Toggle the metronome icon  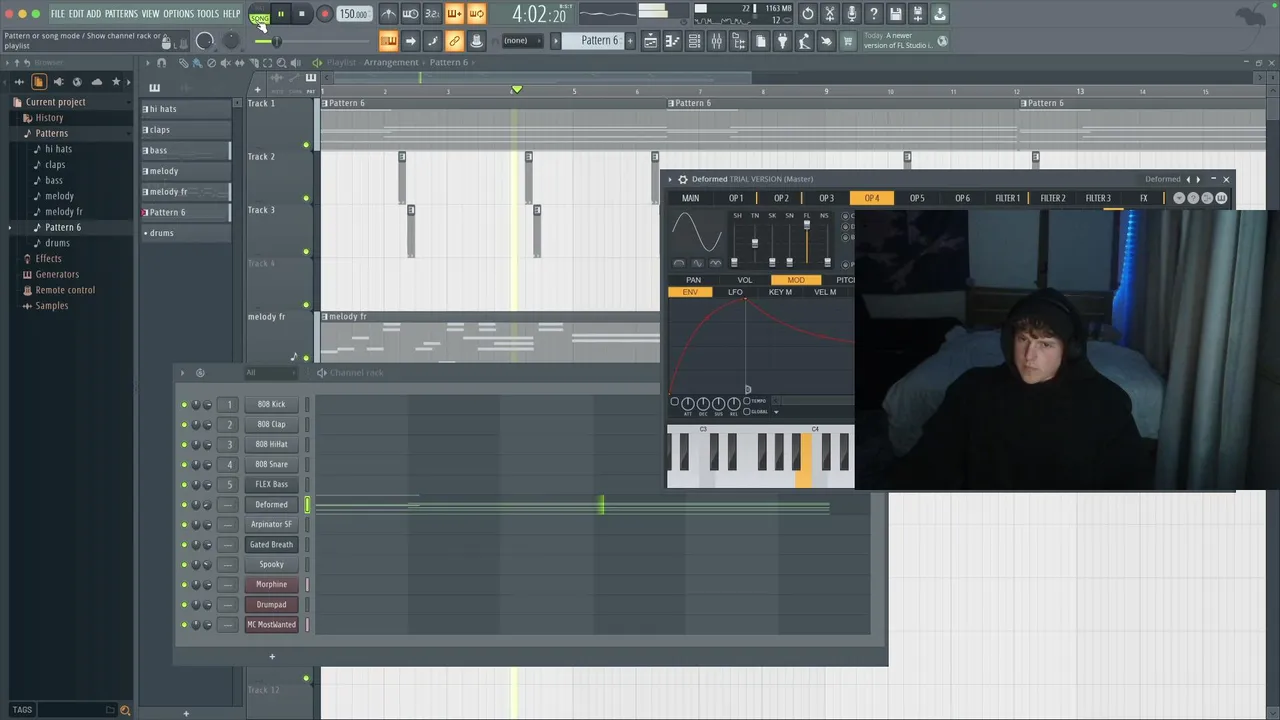389,14
